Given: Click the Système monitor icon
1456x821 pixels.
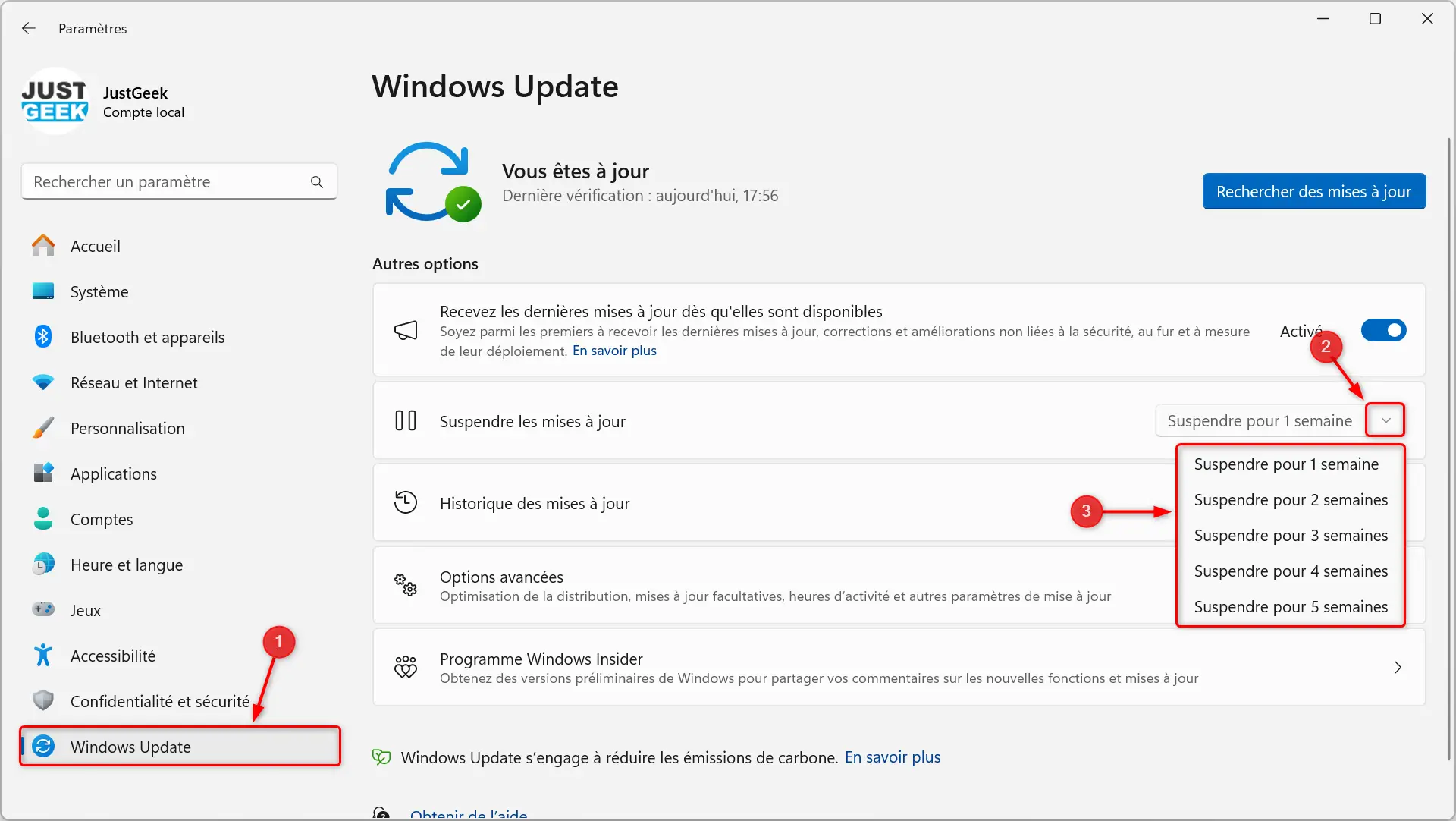Looking at the screenshot, I should coord(43,291).
